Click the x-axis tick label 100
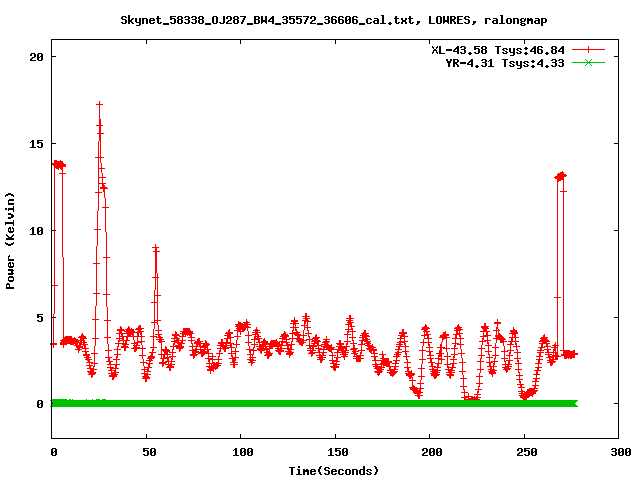The image size is (640, 480). click(242, 452)
